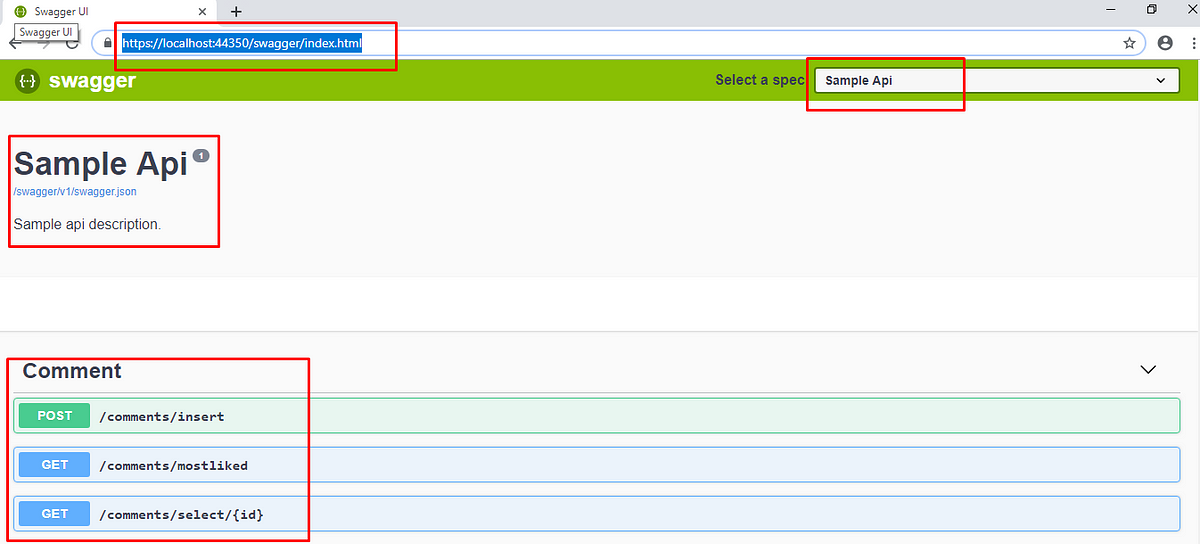This screenshot has width=1200, height=544.
Task: Click the Sample api description text
Action: pos(87,224)
